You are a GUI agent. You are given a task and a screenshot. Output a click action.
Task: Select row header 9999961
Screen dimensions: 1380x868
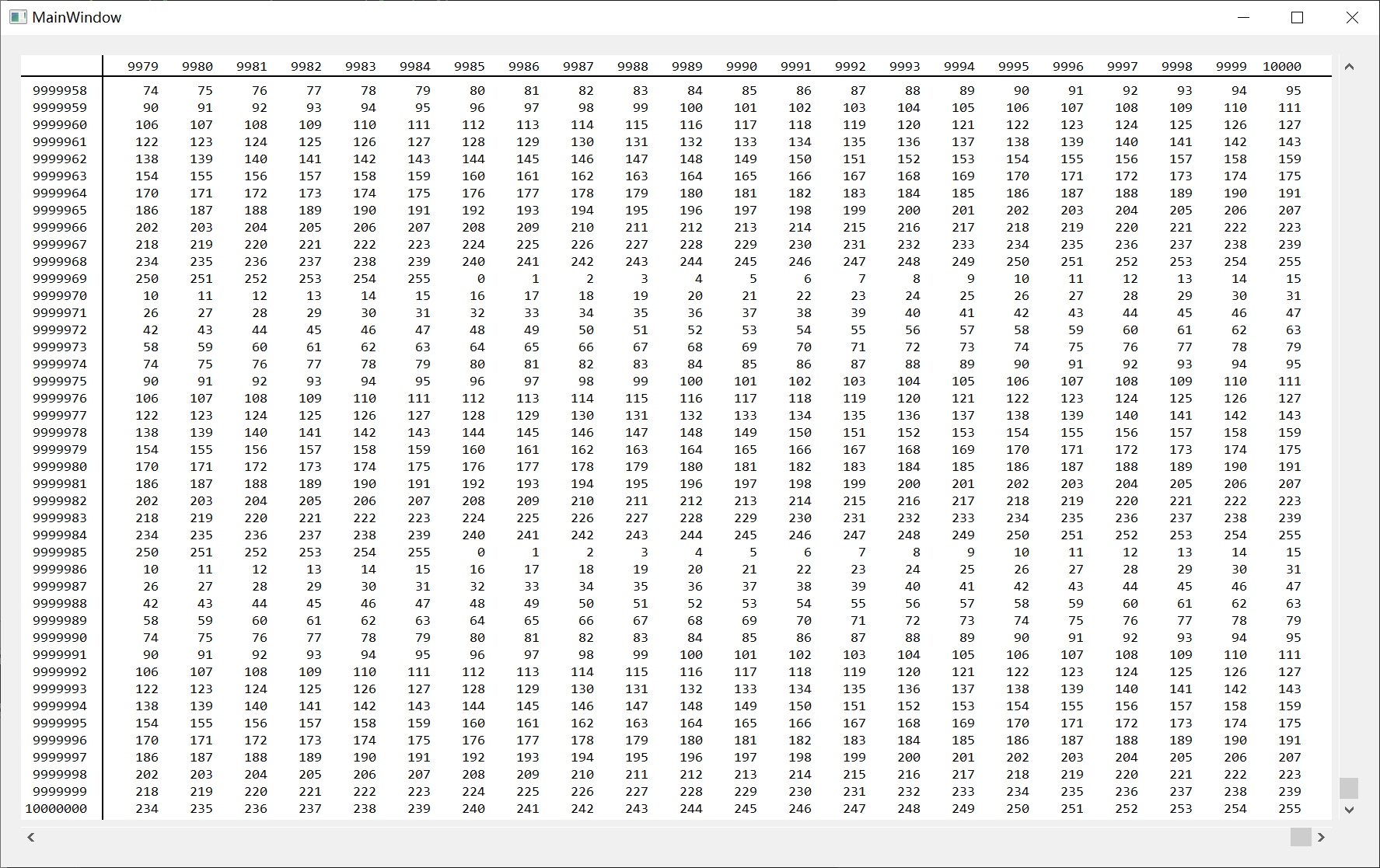coord(60,142)
